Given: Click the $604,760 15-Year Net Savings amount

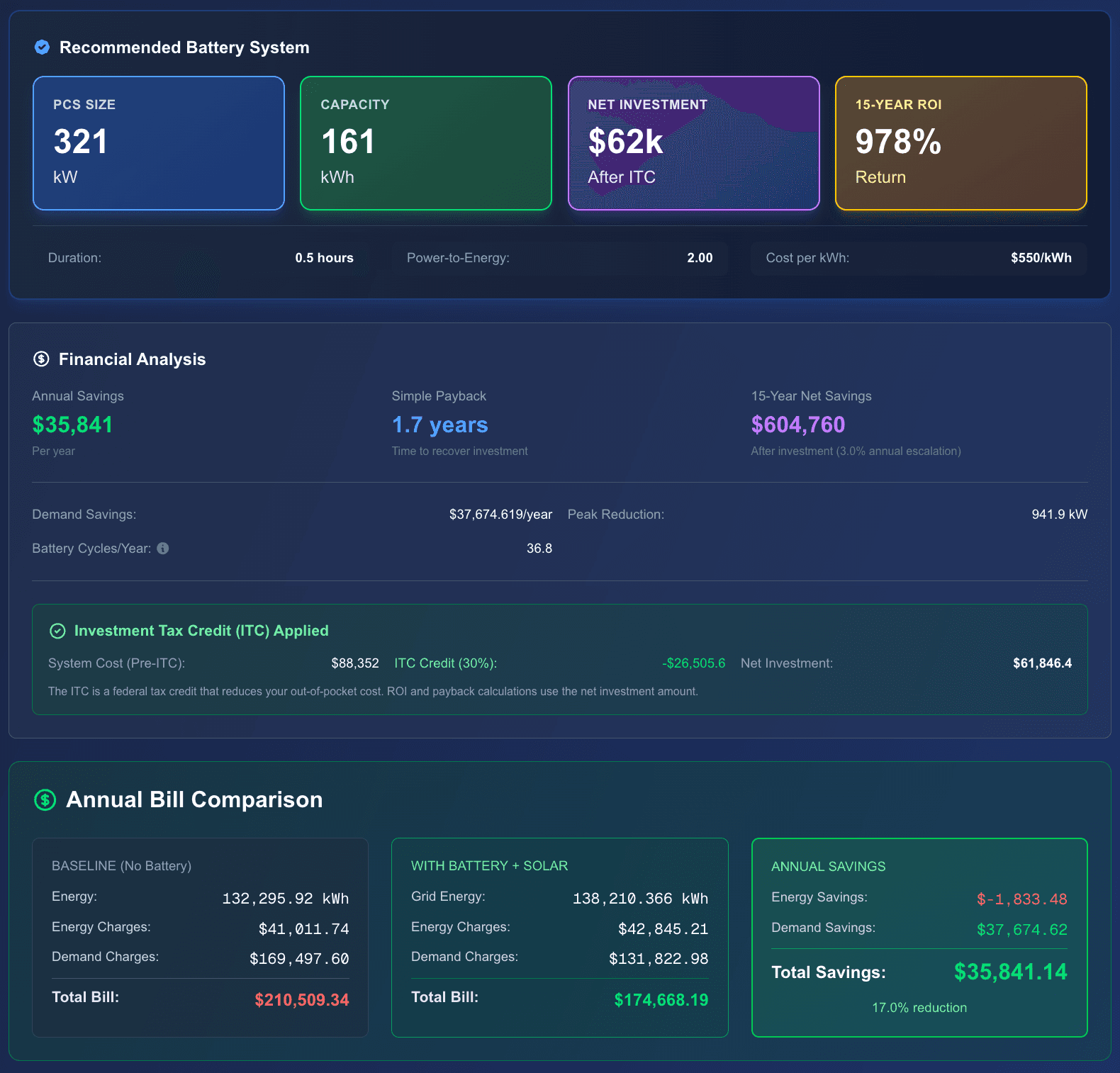Looking at the screenshot, I should tap(797, 425).
